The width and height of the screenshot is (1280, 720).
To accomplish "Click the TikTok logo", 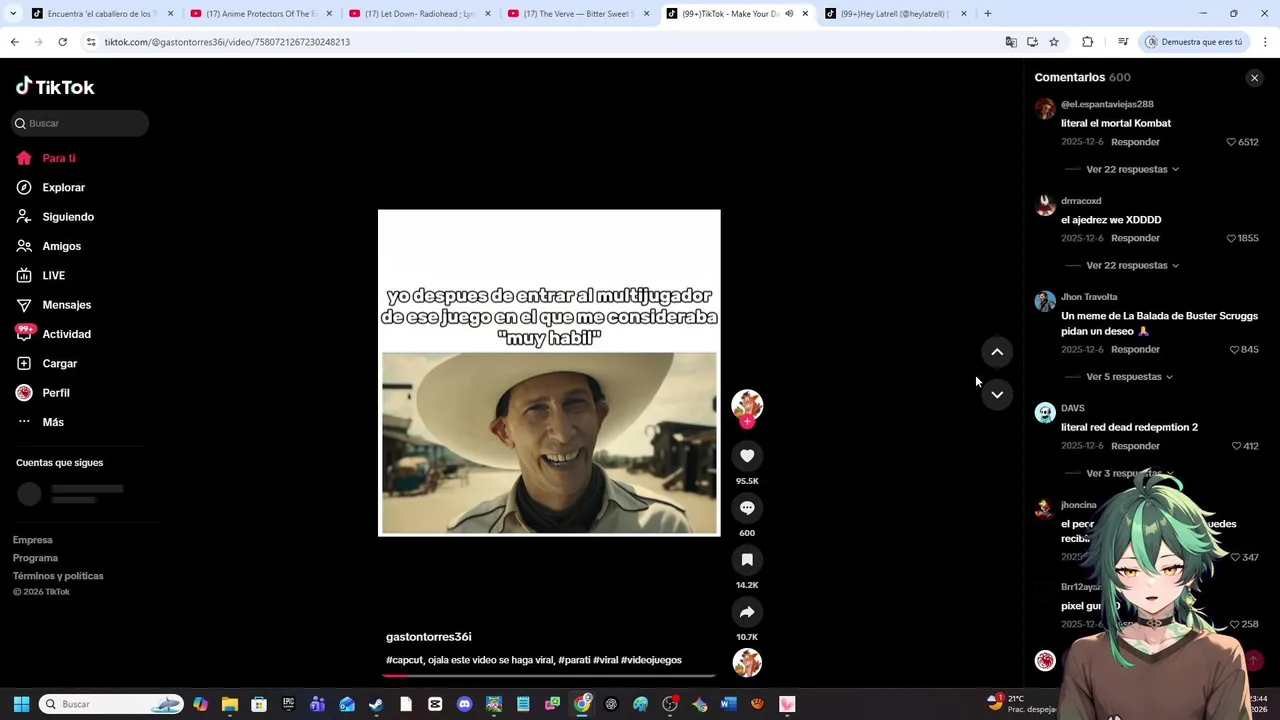I will (55, 87).
